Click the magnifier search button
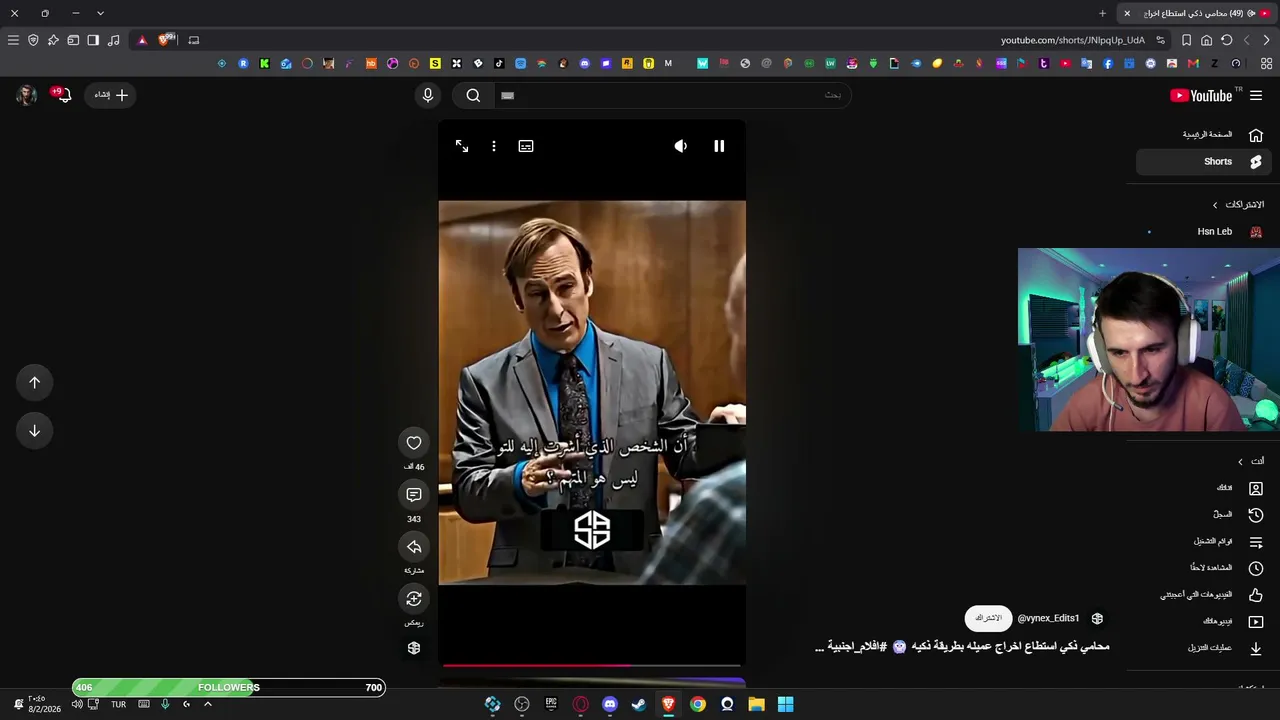Image resolution: width=1280 pixels, height=720 pixels. pyautogui.click(x=474, y=95)
